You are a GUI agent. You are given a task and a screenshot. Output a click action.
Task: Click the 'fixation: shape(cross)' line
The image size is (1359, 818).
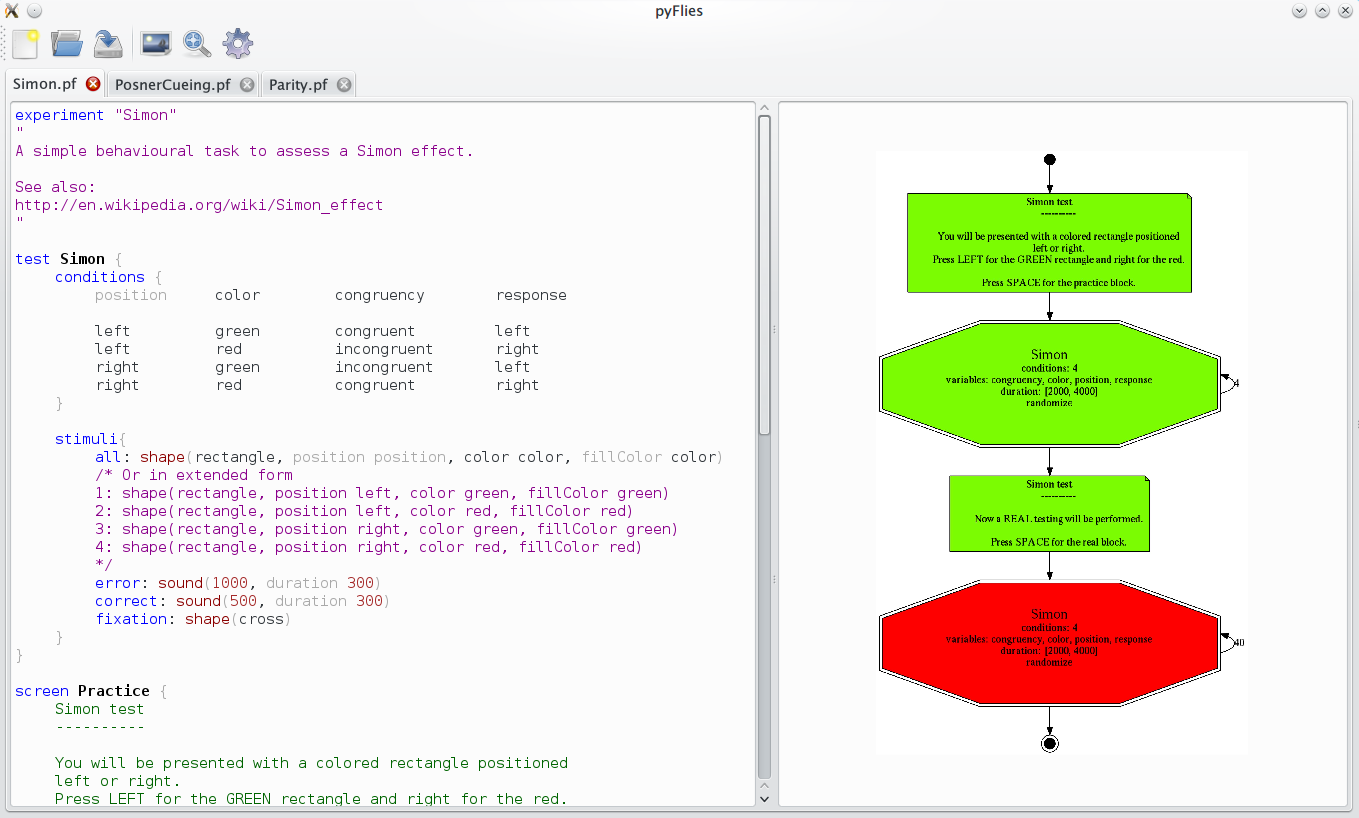point(193,619)
